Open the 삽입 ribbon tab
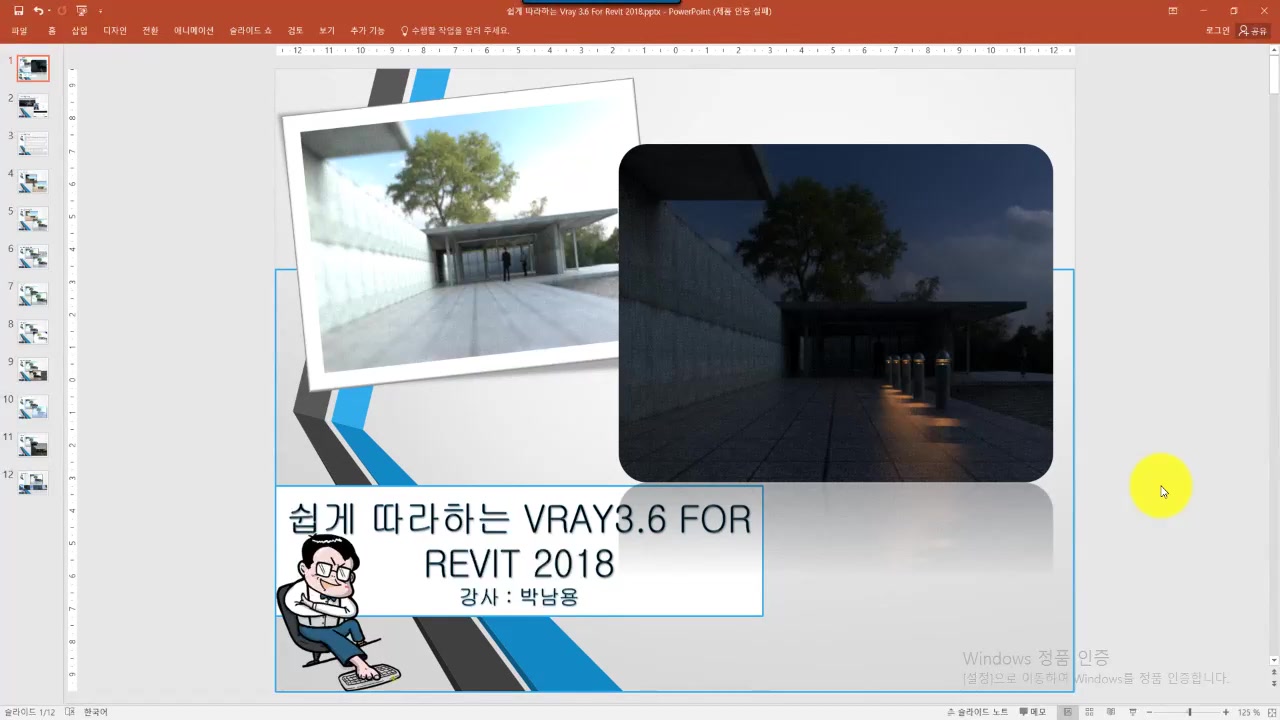 [80, 31]
